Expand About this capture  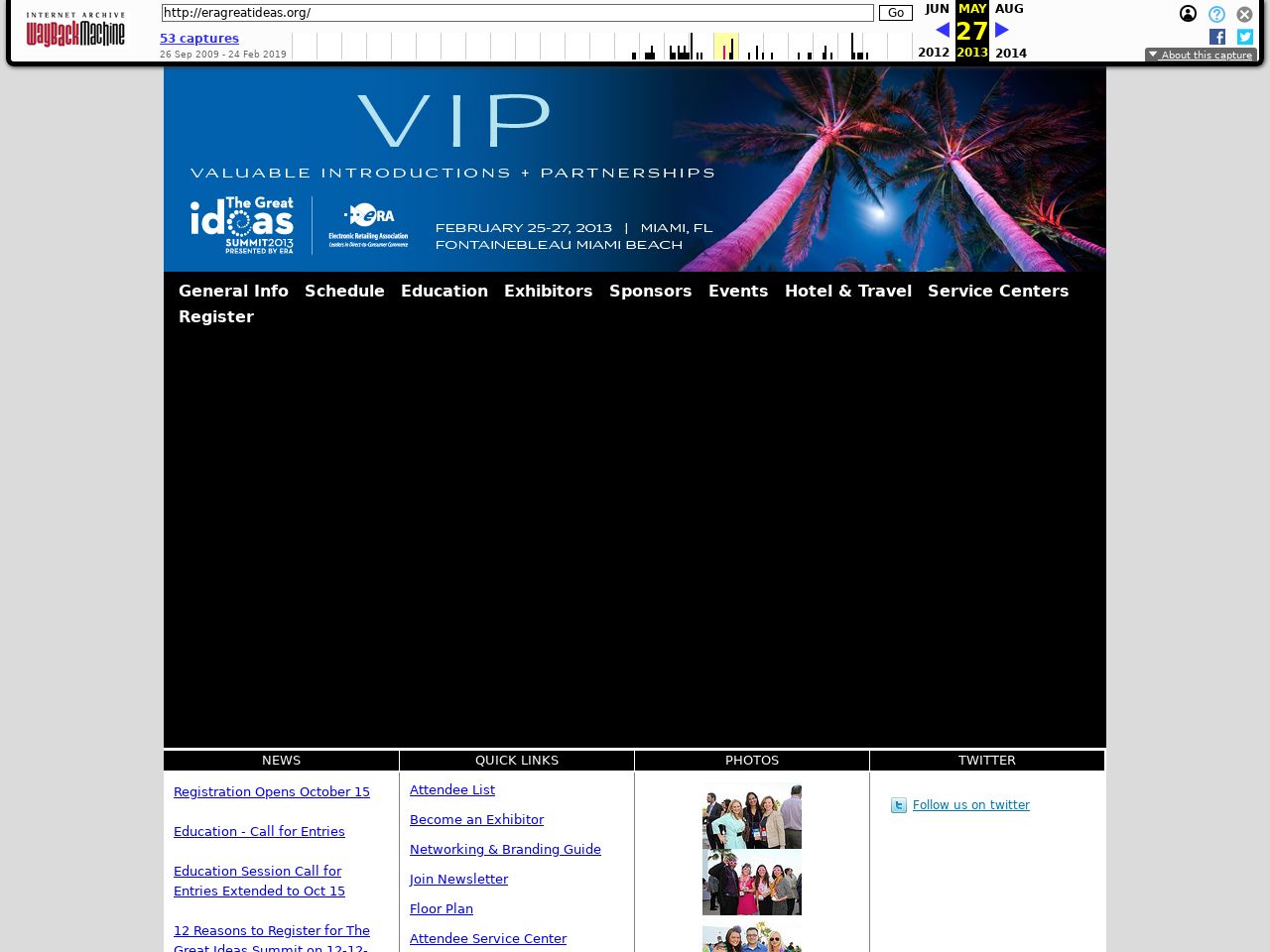click(x=1201, y=55)
